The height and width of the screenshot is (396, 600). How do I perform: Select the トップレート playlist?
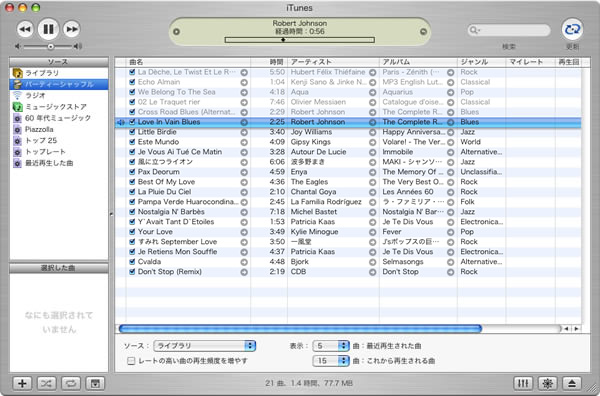click(59, 152)
